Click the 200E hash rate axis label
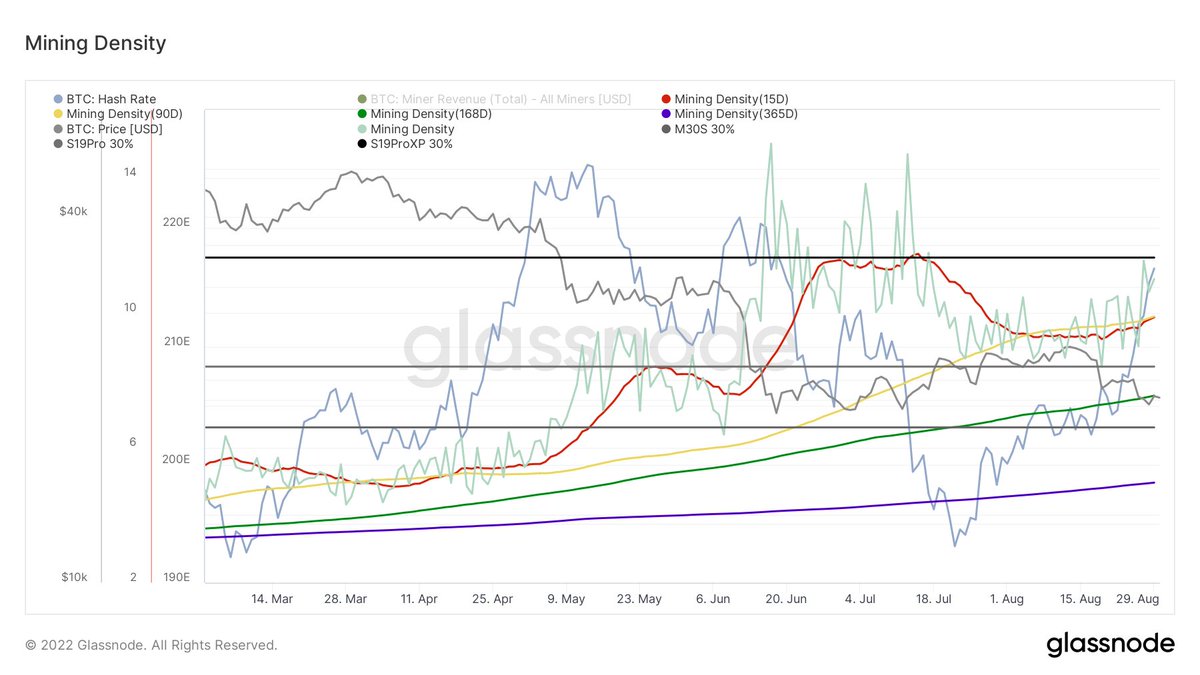 pyautogui.click(x=176, y=459)
